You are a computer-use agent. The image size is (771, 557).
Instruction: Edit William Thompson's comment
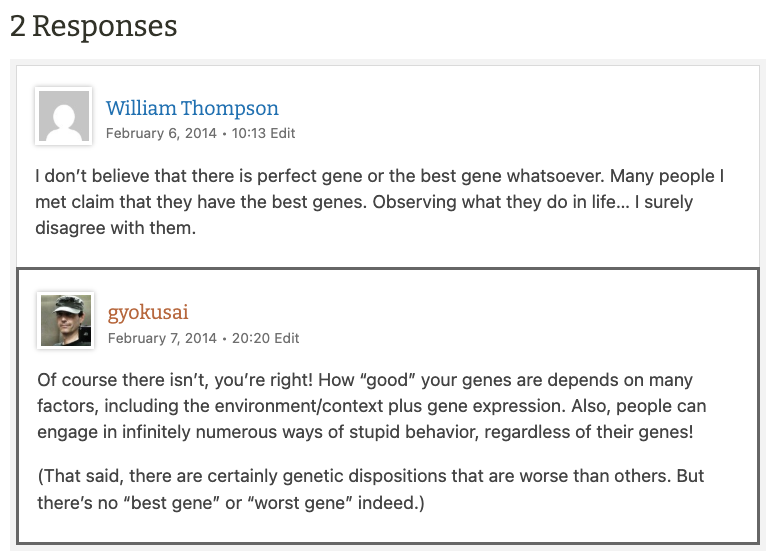[x=283, y=133]
